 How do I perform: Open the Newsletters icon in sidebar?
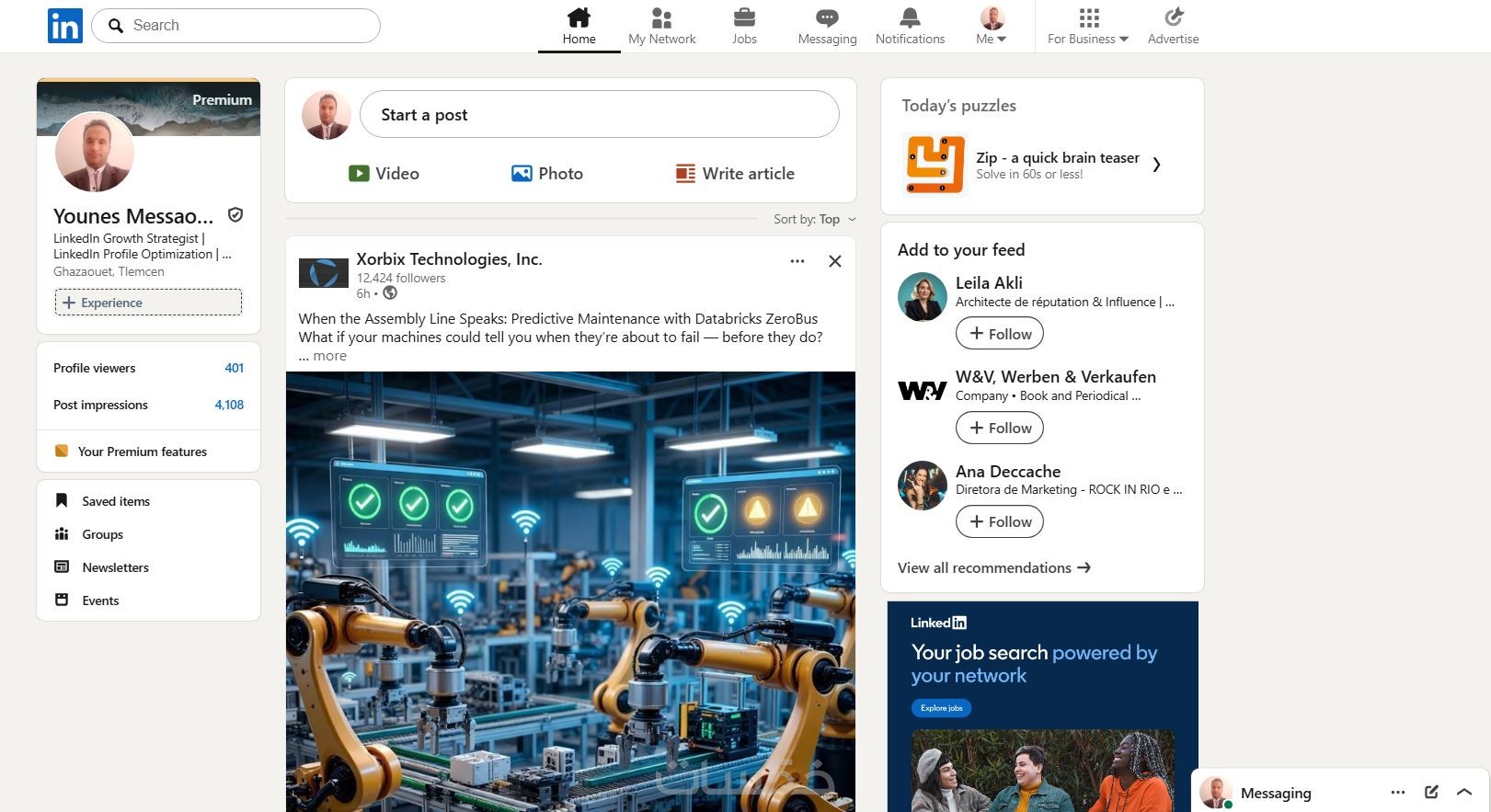click(x=62, y=566)
